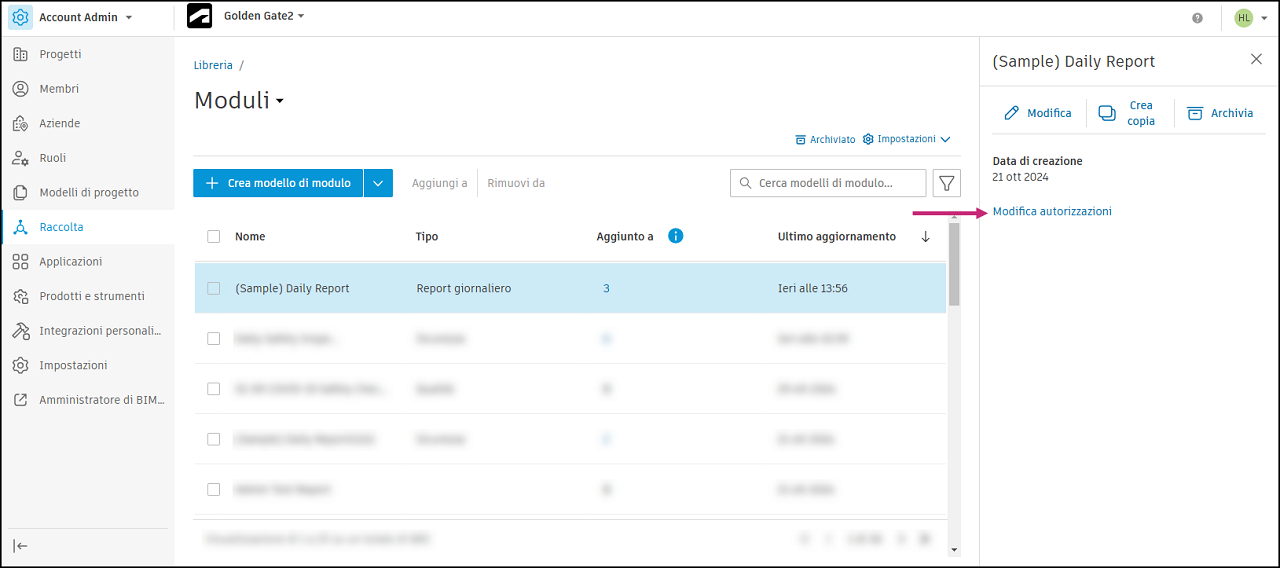Check the fourth table row checkbox
The width and height of the screenshot is (1280, 568).
pos(213,439)
